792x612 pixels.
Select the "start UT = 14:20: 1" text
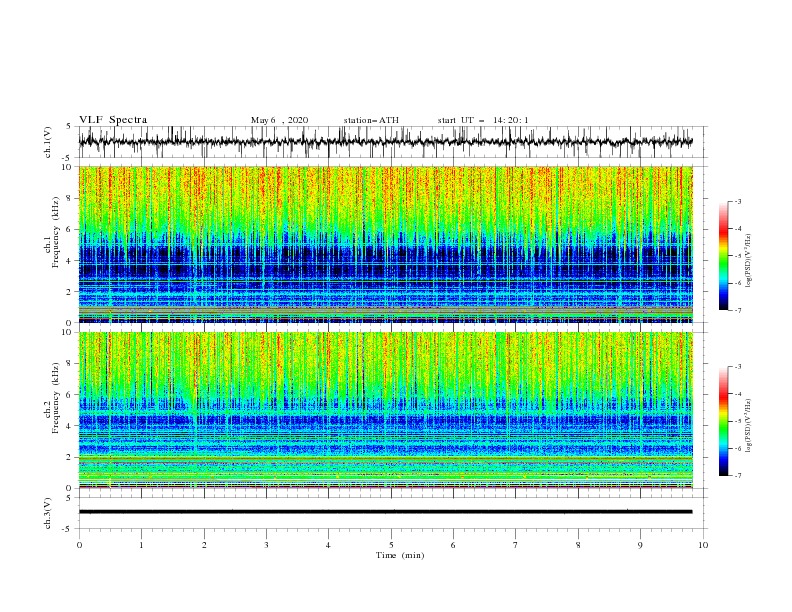[x=482, y=120]
